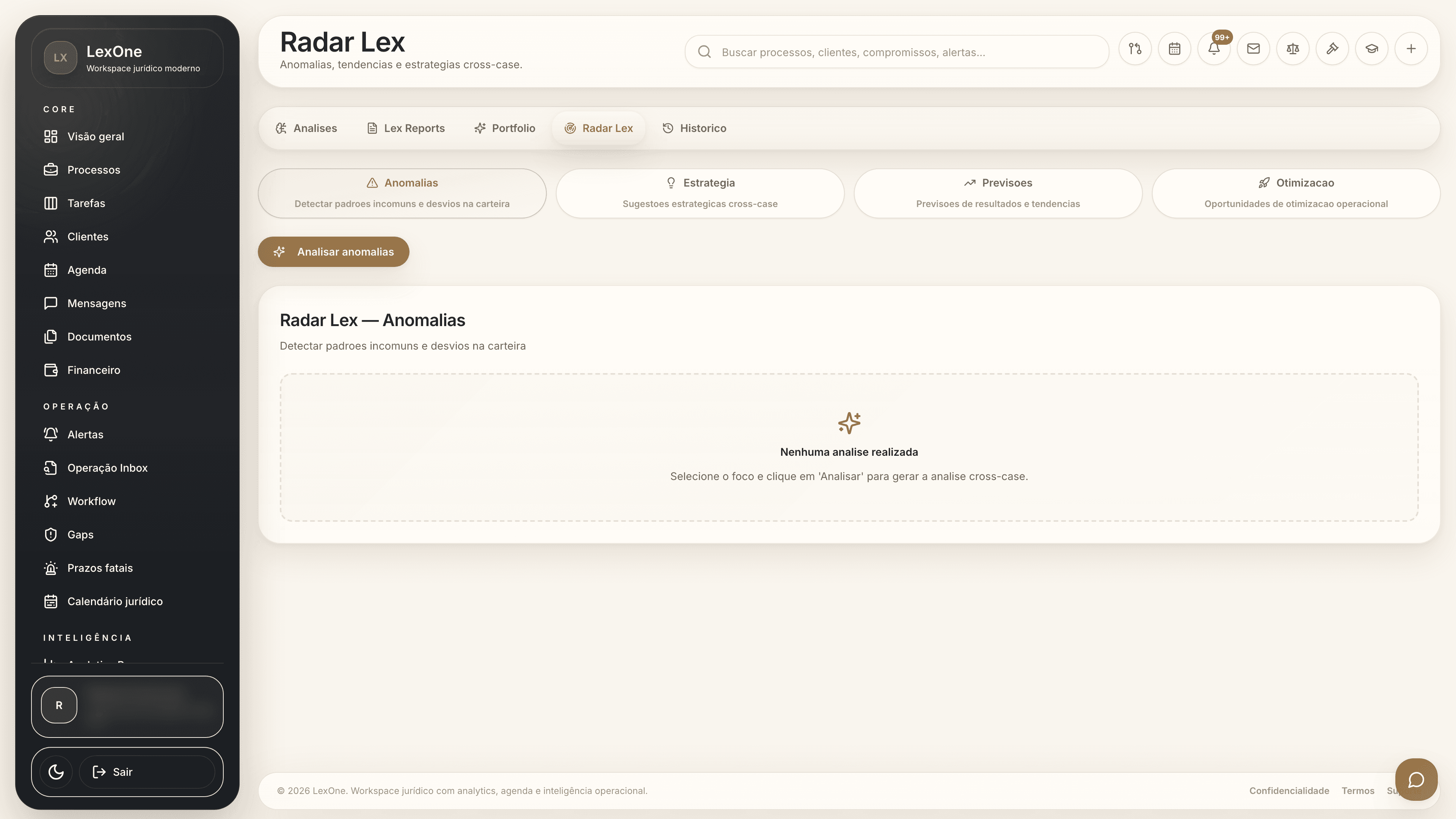Screen dimensions: 1456x819
Task: Click the pull-request icon in header
Action: coord(1135,49)
